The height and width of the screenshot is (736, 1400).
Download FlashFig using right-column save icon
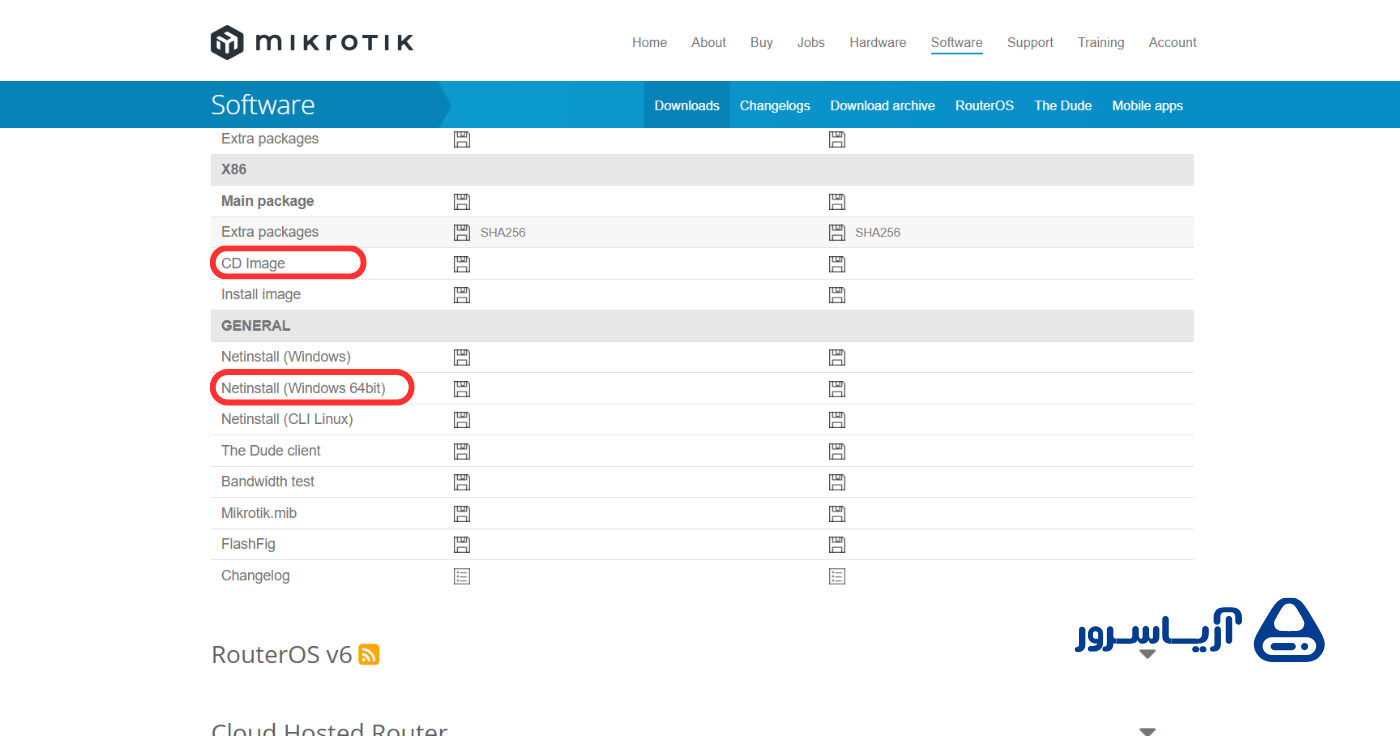pos(837,544)
